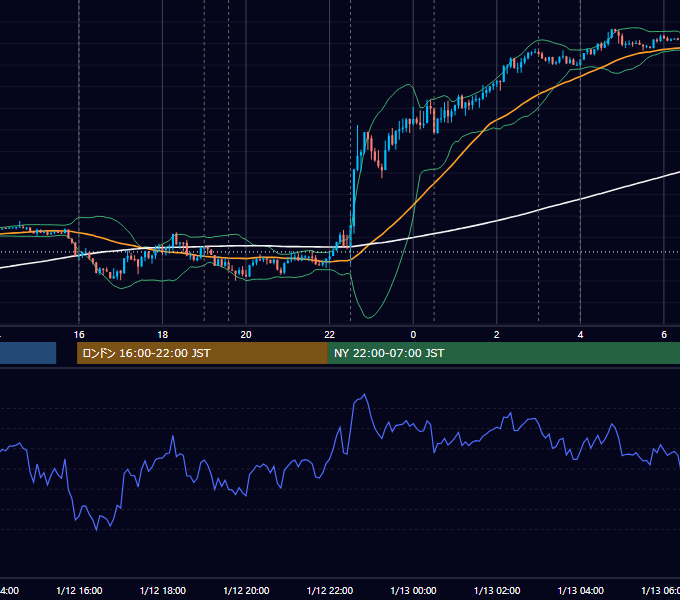Click the NY 22:00-07:00 JST session bar
The width and height of the screenshot is (680, 600).
pyautogui.click(x=503, y=353)
